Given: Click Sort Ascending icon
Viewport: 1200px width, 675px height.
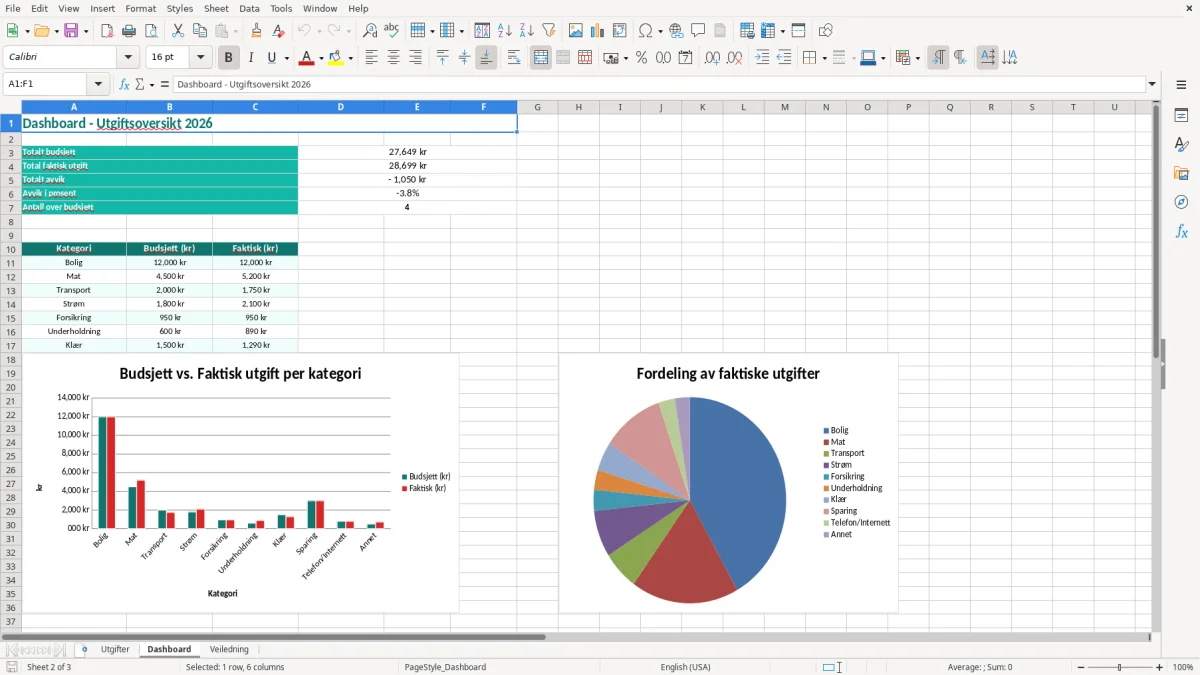Looking at the screenshot, I should tap(505, 31).
